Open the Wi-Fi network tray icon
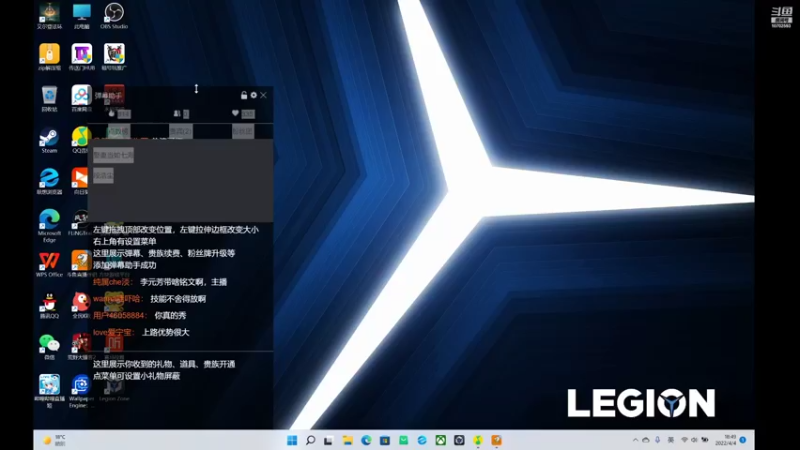The image size is (800, 450). (684, 440)
